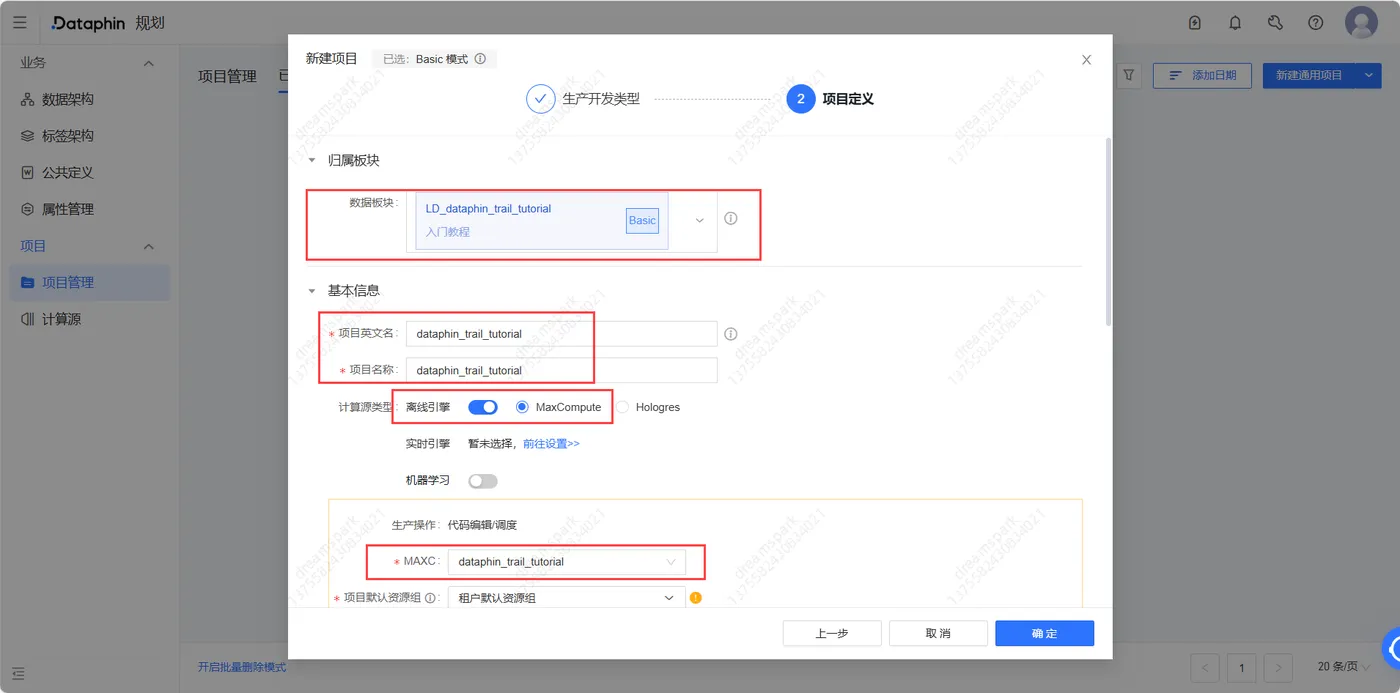Click the dialog's vertical scrollbar
Image resolution: width=1400 pixels, height=693 pixels.
coord(1108,231)
